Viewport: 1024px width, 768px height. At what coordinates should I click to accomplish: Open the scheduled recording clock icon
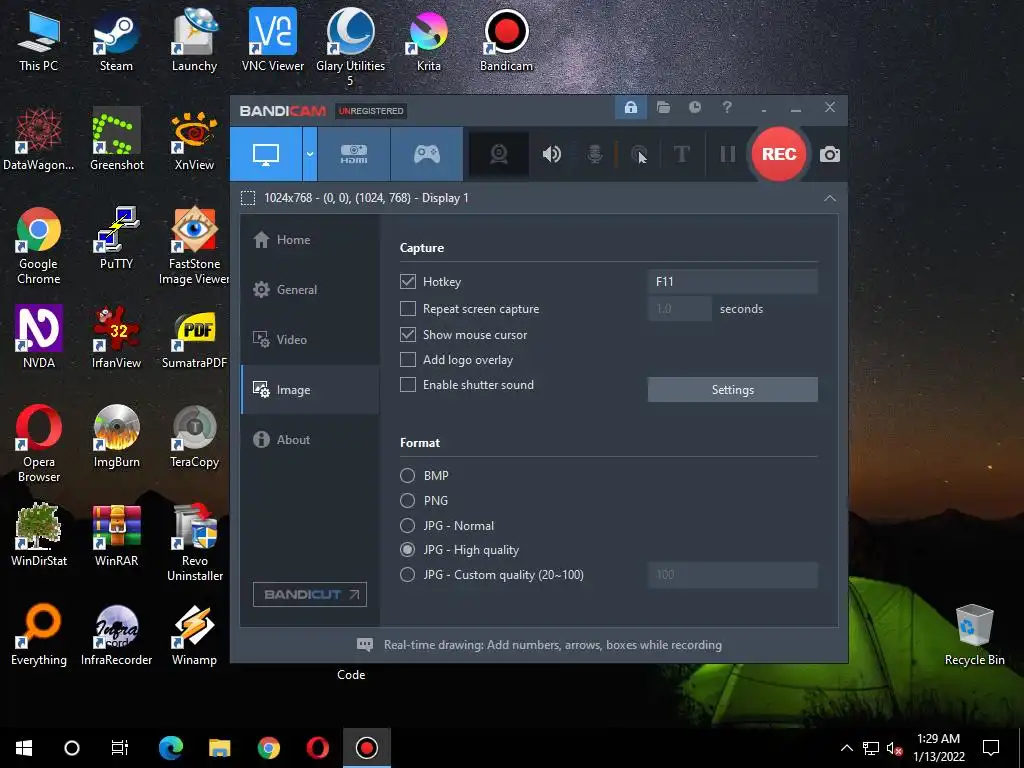[x=695, y=108]
